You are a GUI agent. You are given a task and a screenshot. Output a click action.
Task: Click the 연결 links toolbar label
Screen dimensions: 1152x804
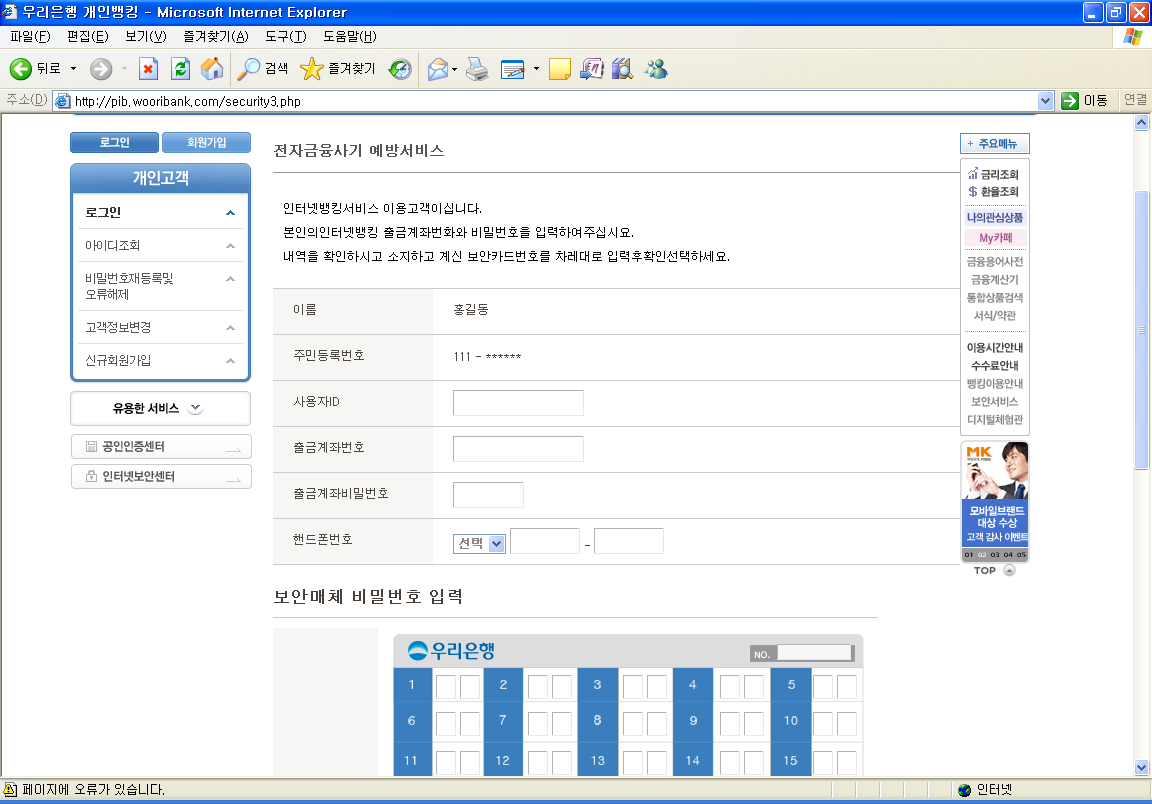(1135, 100)
